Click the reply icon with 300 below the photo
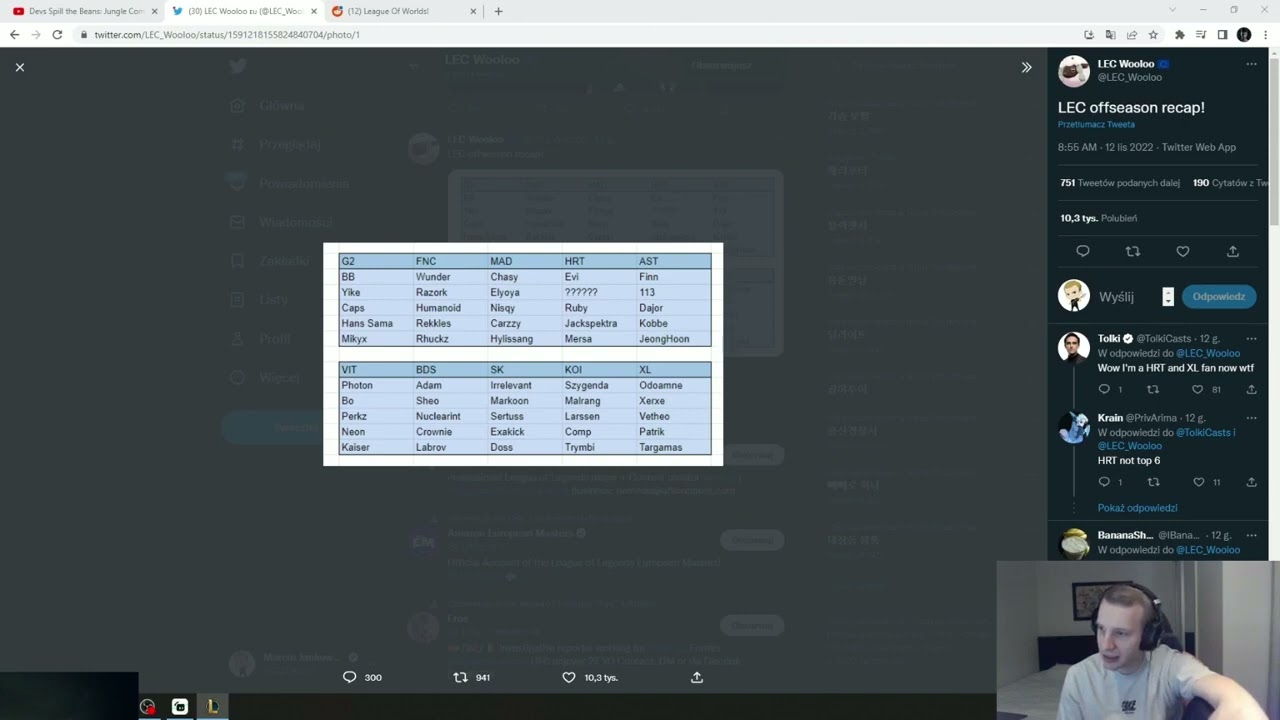This screenshot has height=720, width=1280. tap(349, 677)
